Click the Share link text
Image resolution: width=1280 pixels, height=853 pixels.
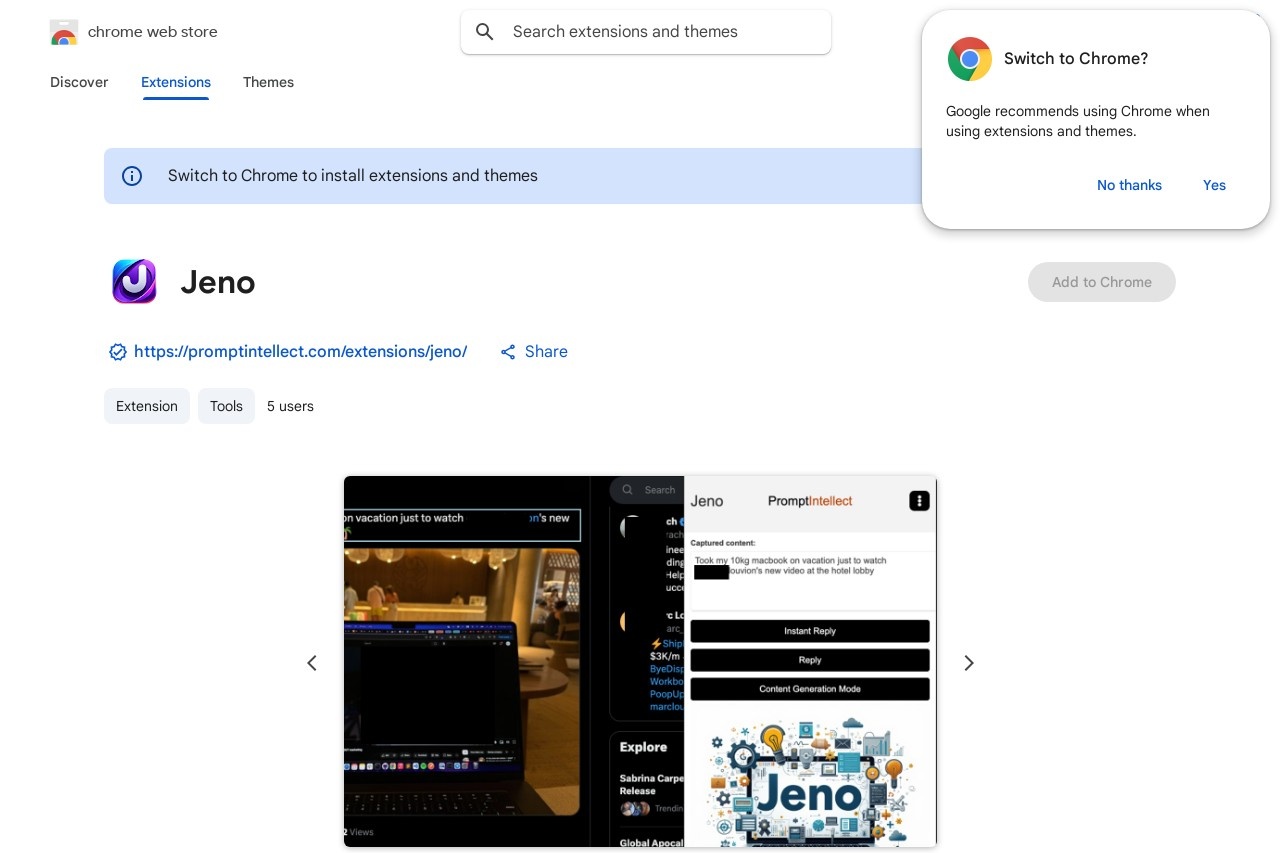tap(546, 352)
